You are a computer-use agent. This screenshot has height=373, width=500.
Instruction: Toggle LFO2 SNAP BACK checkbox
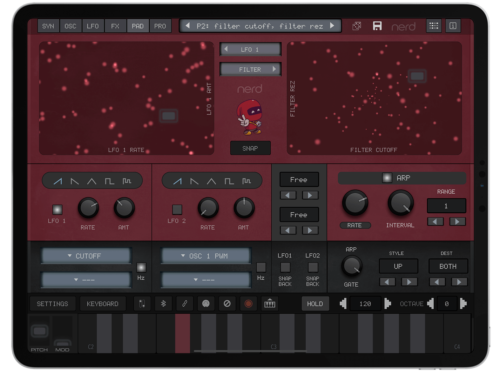pos(313,267)
